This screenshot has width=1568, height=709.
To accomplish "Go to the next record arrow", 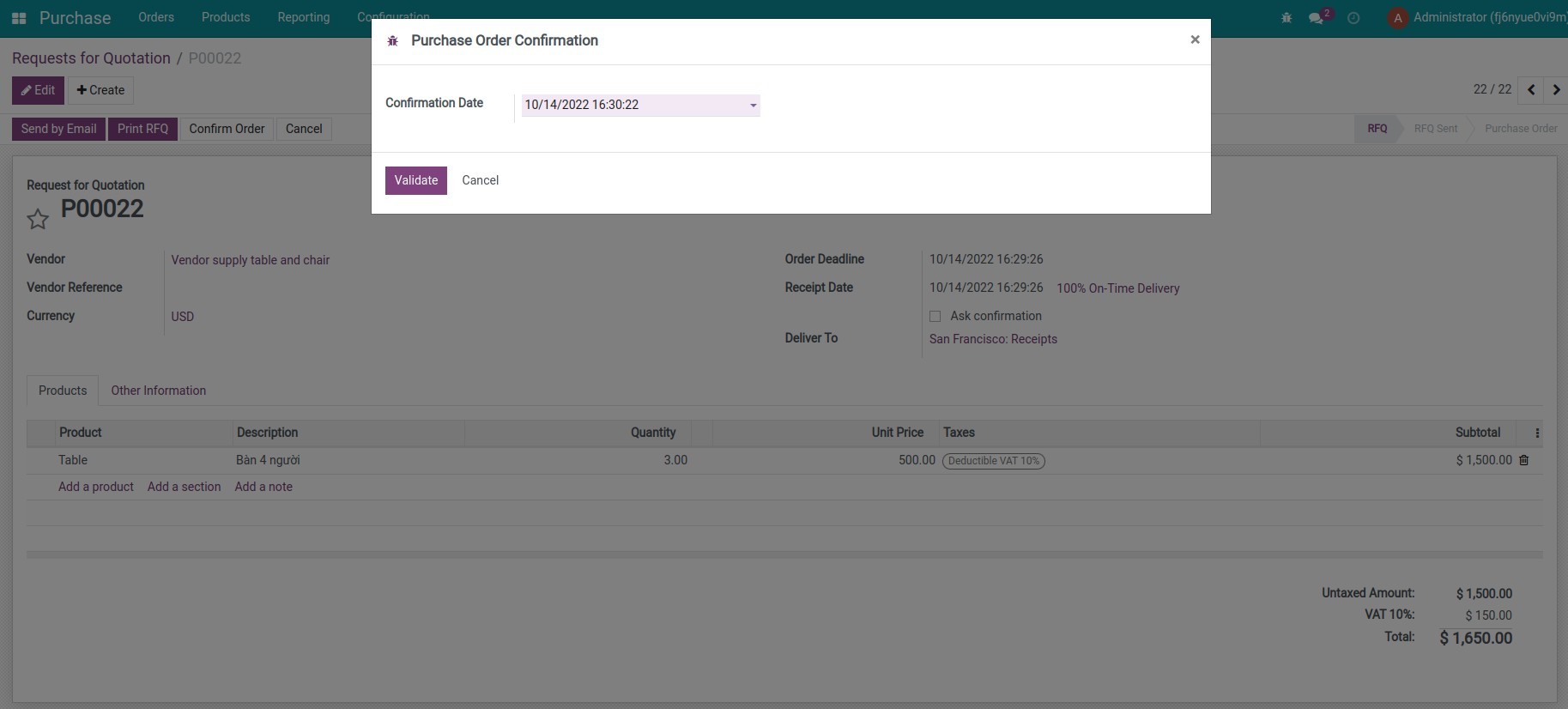I will [1556, 90].
